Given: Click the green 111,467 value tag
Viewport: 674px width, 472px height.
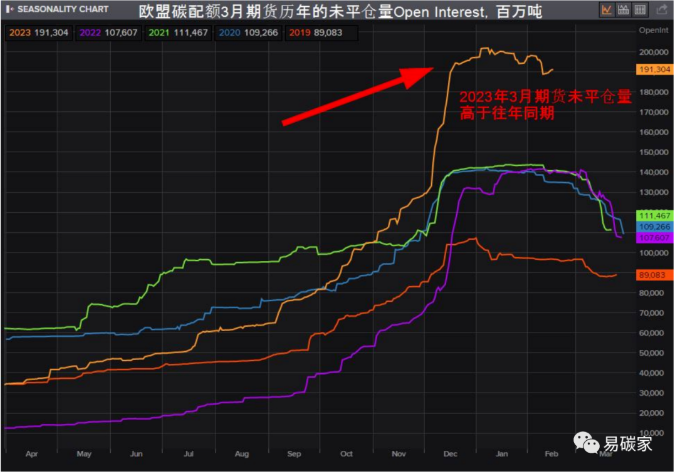Looking at the screenshot, I should coord(652,216).
